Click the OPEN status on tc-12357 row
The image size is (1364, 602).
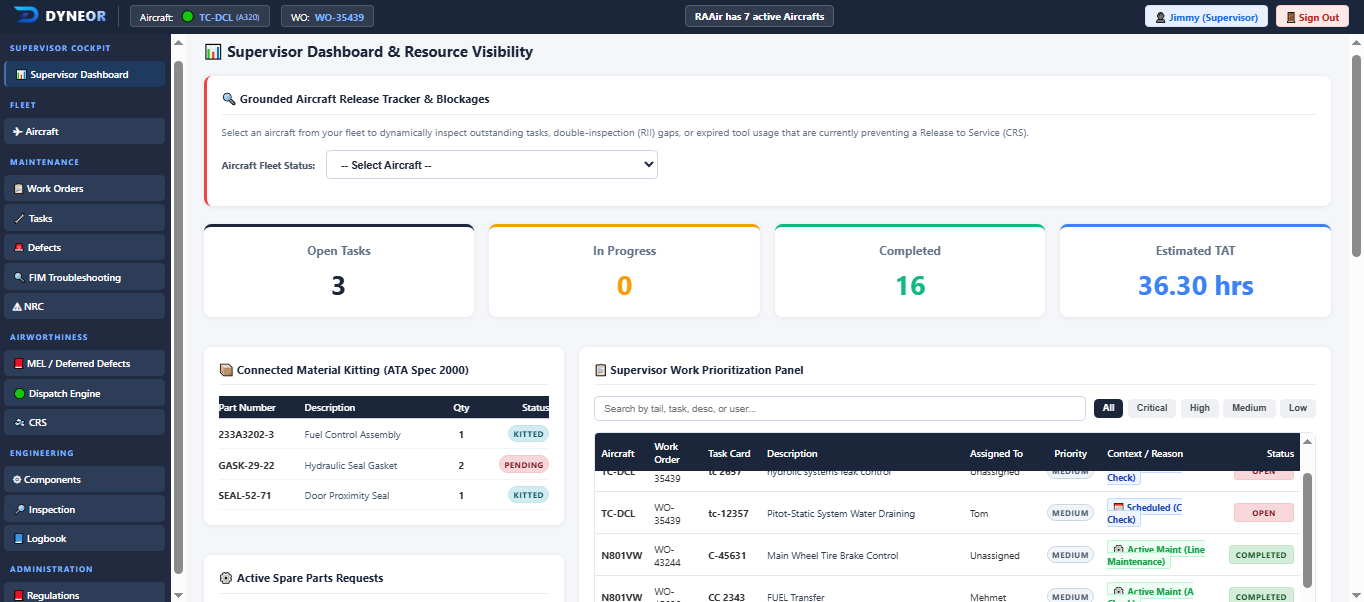coord(1264,513)
